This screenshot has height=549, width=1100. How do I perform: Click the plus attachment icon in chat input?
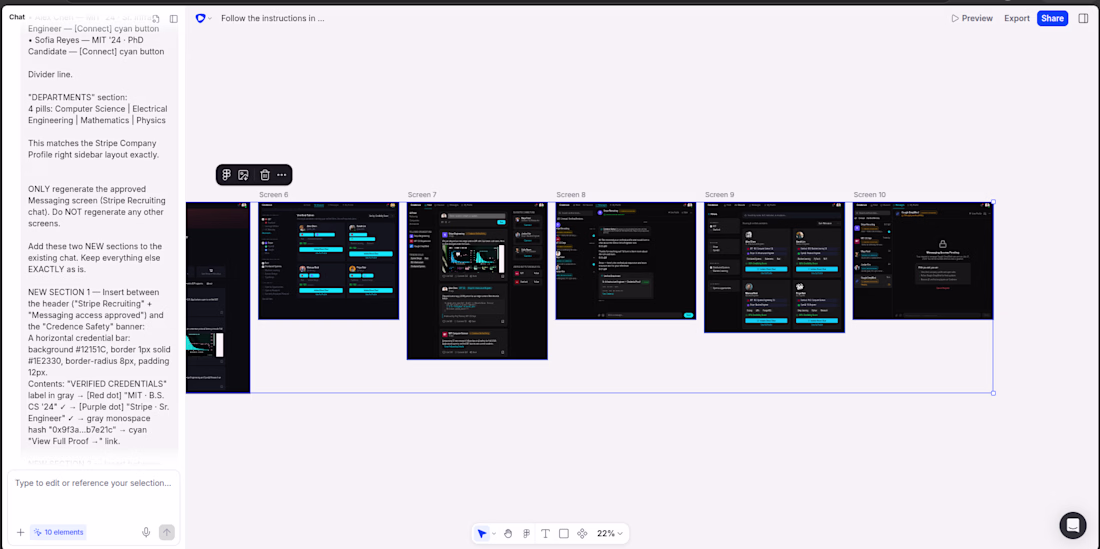click(20, 532)
